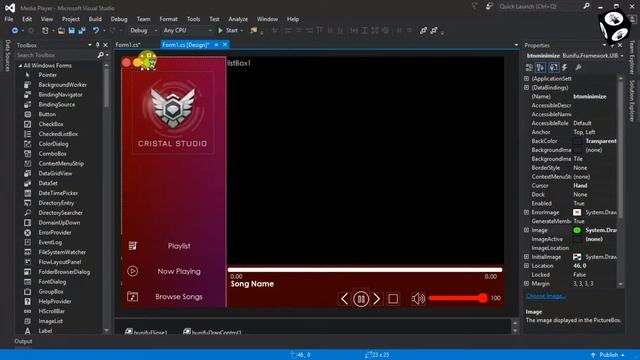Click the Choose Image link in Properties

click(x=546, y=296)
